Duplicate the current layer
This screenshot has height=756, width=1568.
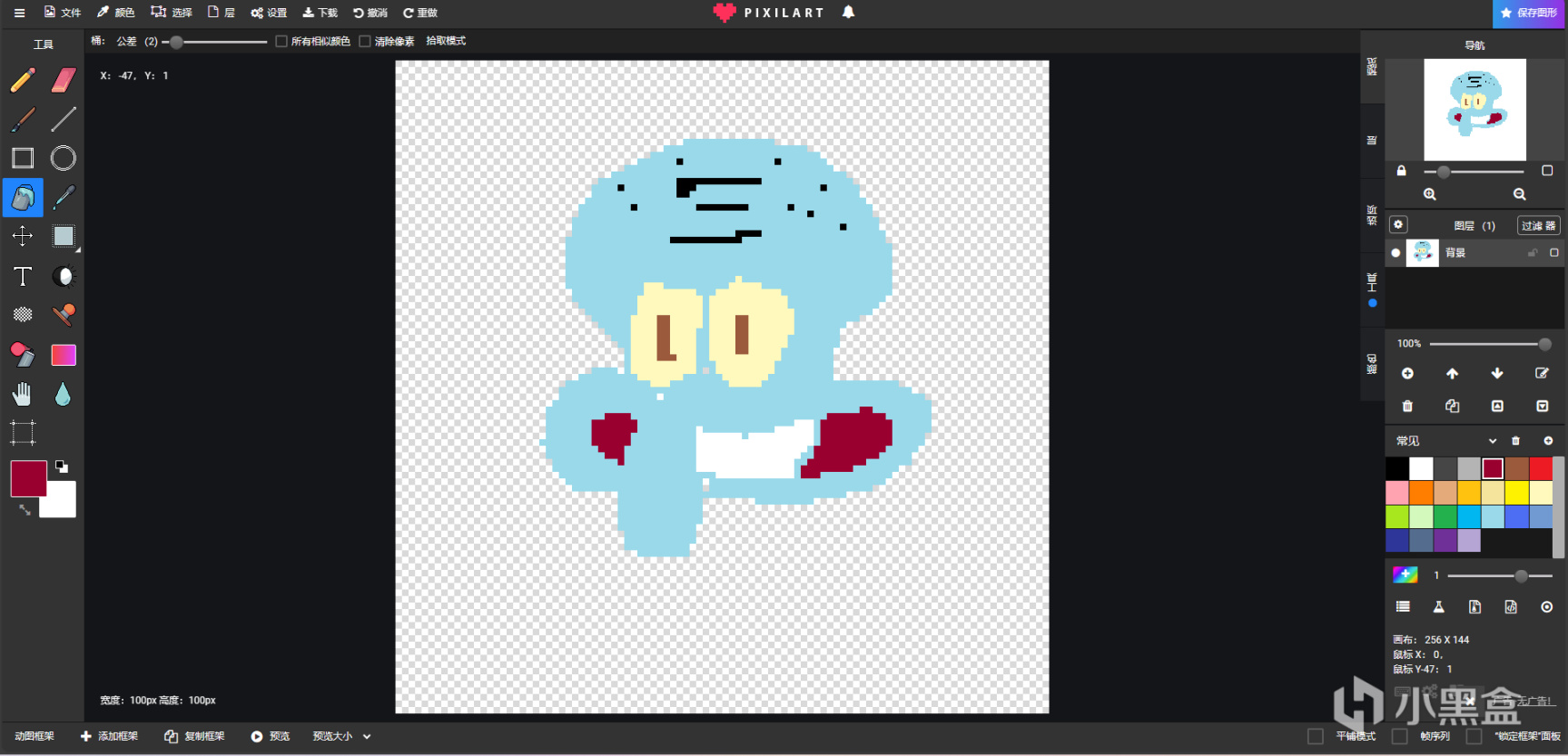pos(1453,406)
